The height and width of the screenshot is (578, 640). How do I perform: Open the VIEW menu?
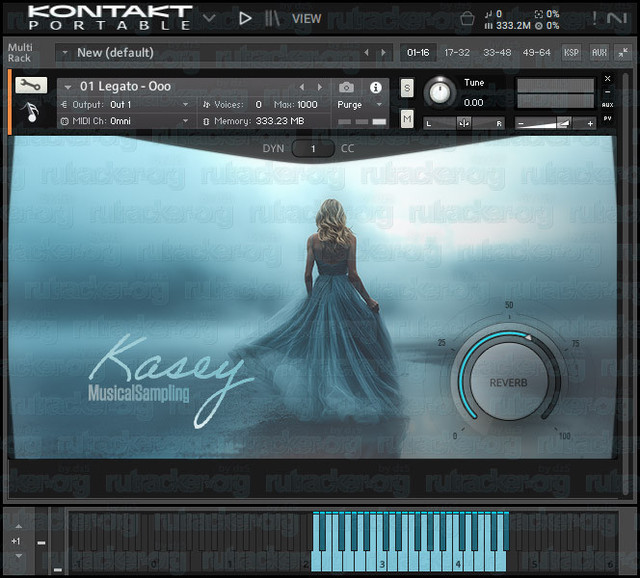[x=307, y=19]
